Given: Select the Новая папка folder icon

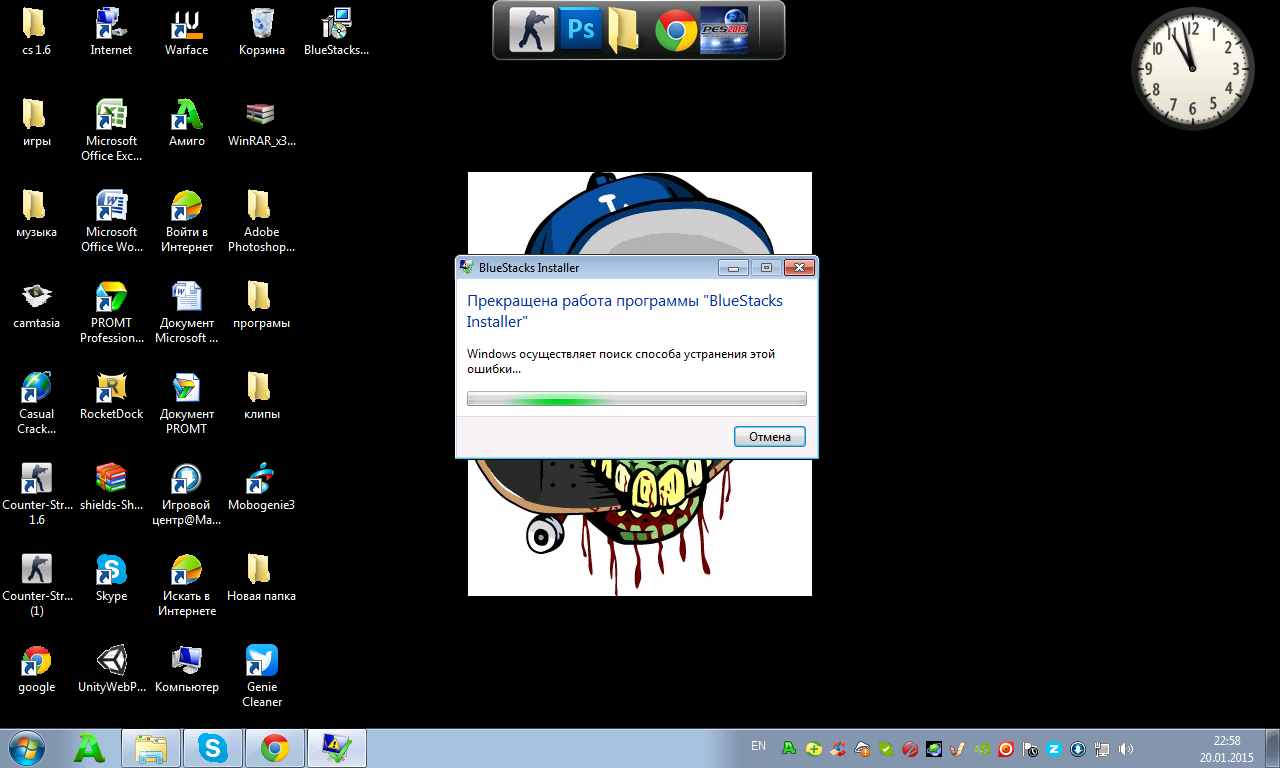Looking at the screenshot, I should 262,578.
